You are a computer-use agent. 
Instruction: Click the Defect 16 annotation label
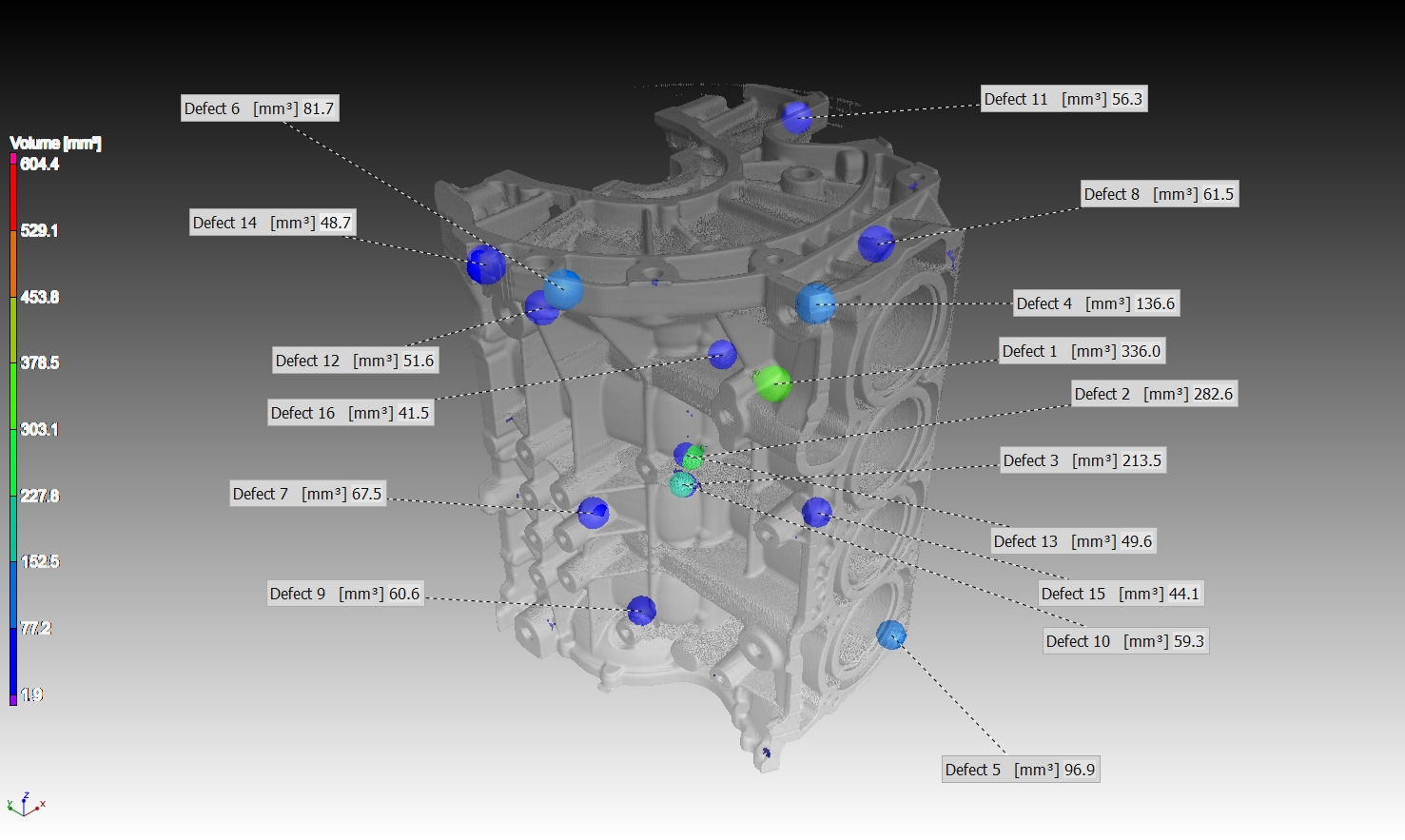point(350,413)
